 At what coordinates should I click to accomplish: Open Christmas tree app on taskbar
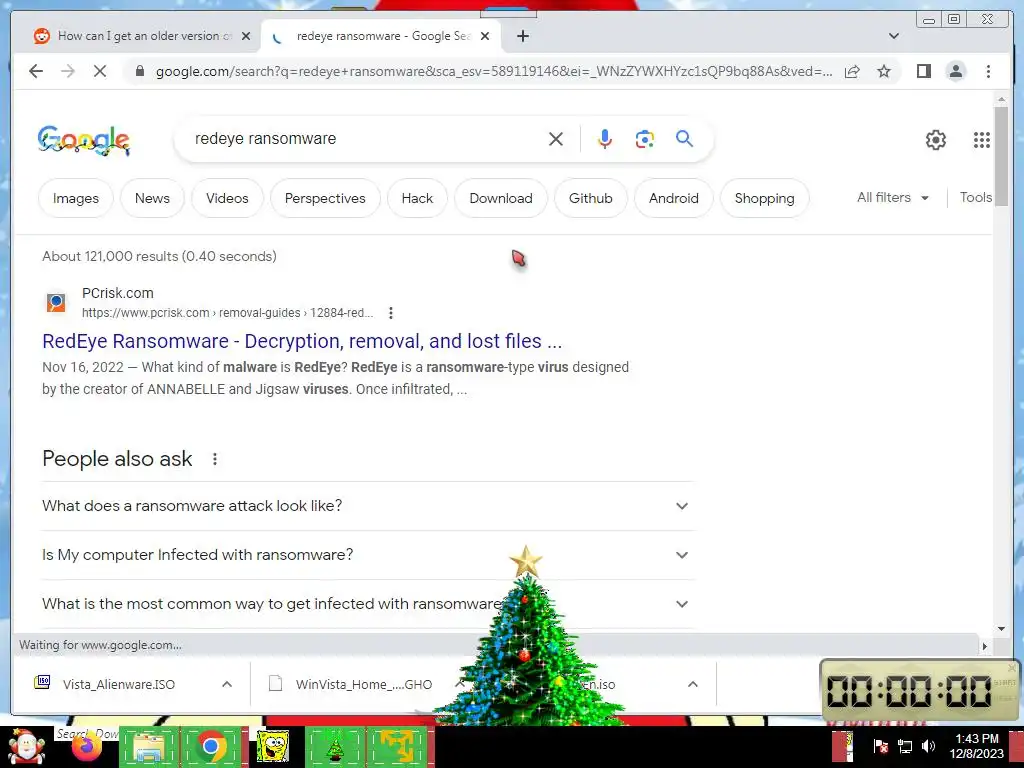pos(334,746)
